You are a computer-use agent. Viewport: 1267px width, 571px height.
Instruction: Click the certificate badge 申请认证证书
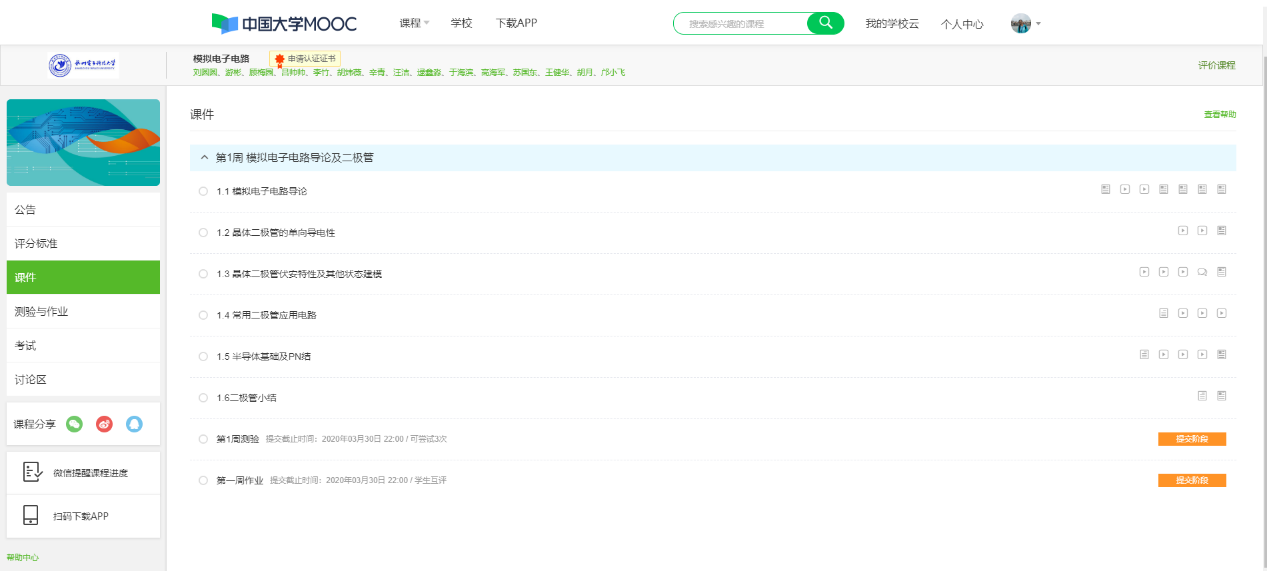click(305, 59)
